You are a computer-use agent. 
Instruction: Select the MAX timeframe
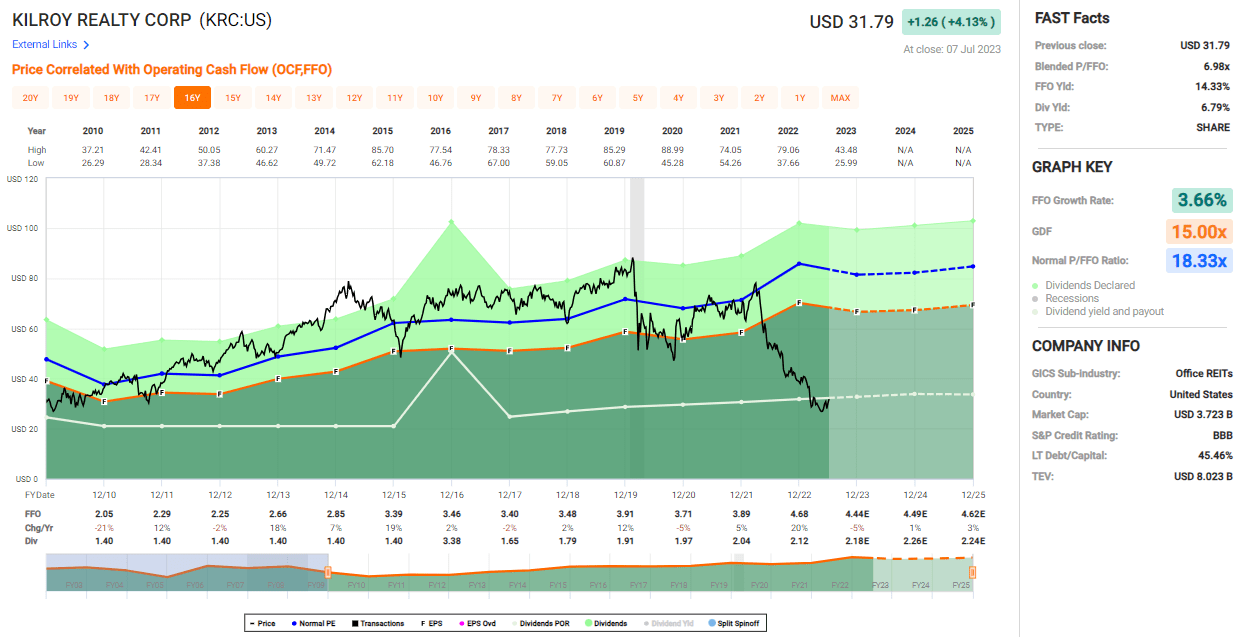[x=840, y=97]
